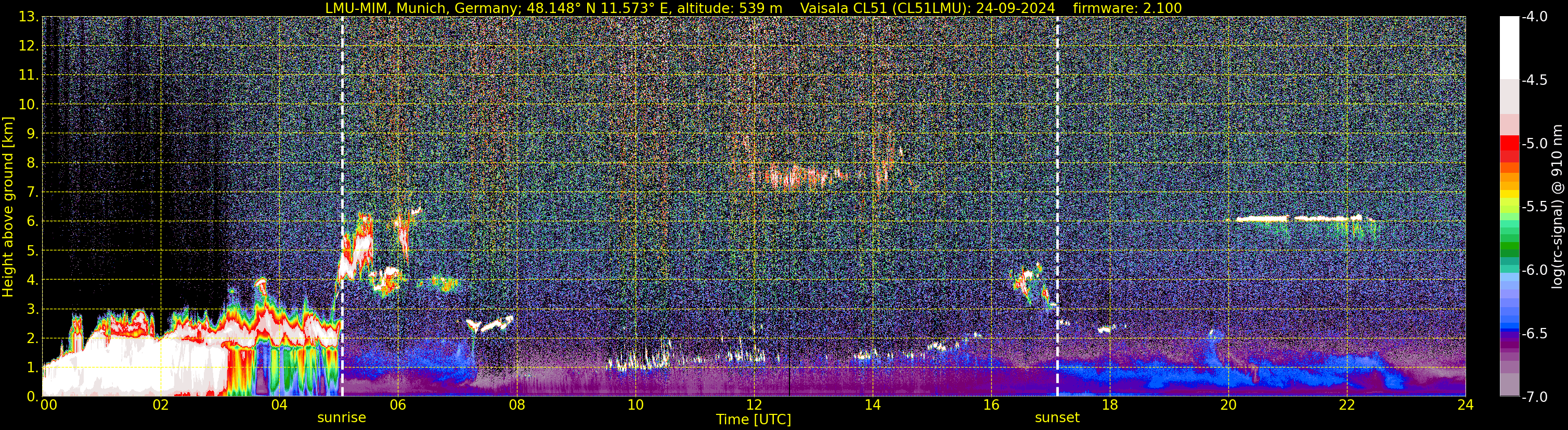This screenshot has height=430, width=1568.
Task: Click the '-4.5' colorbar tick label
Action: point(1535,80)
